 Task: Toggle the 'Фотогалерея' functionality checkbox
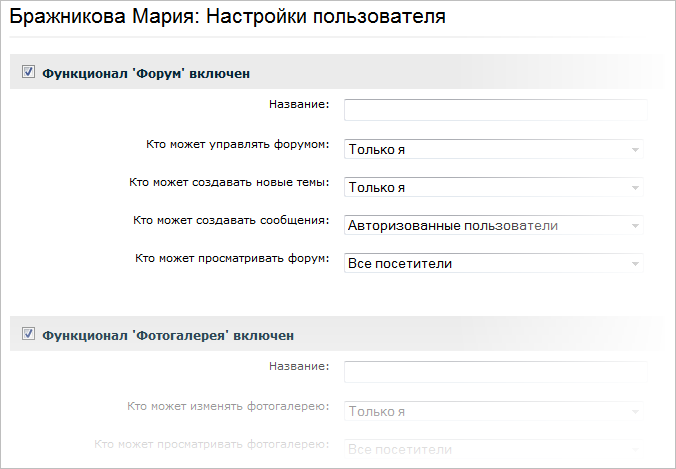tap(28, 334)
